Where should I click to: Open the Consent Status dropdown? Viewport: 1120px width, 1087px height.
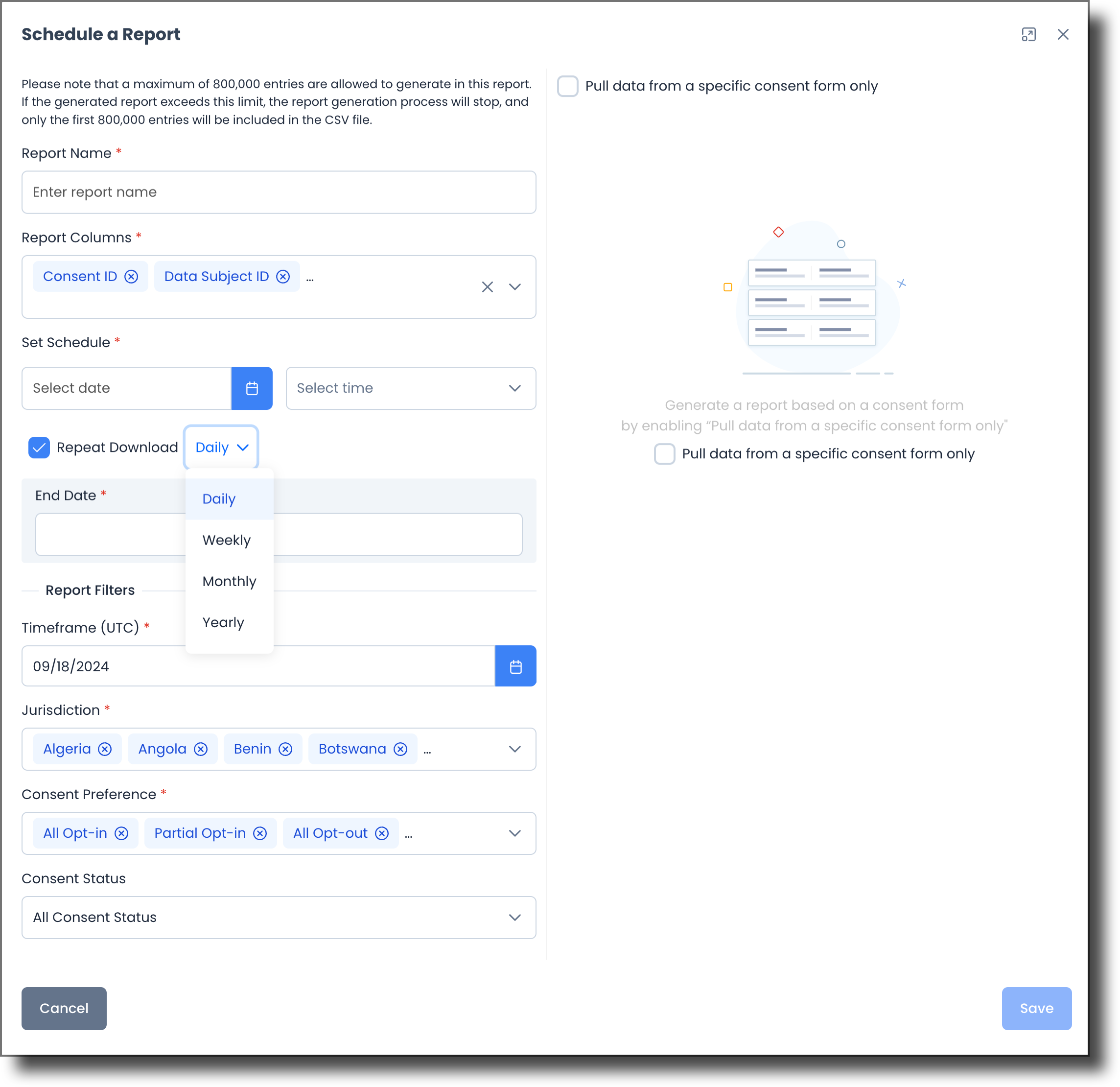click(x=279, y=917)
